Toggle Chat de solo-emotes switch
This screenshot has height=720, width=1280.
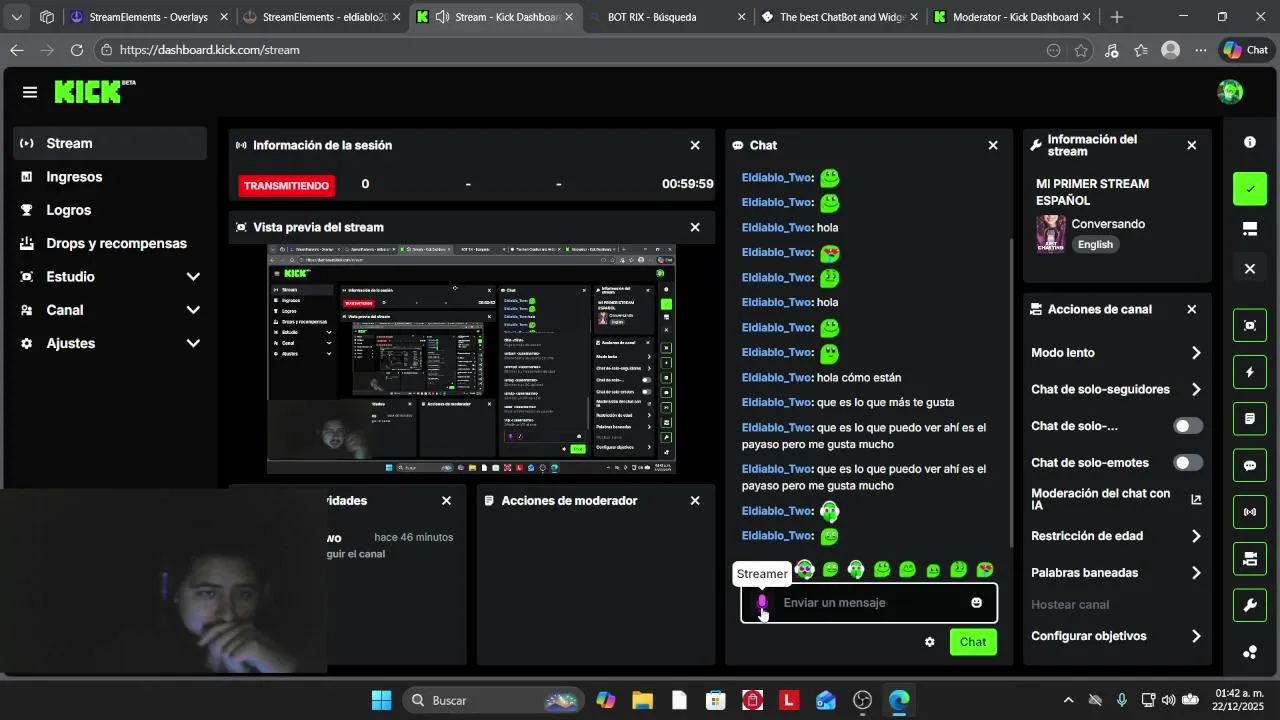click(x=1188, y=463)
